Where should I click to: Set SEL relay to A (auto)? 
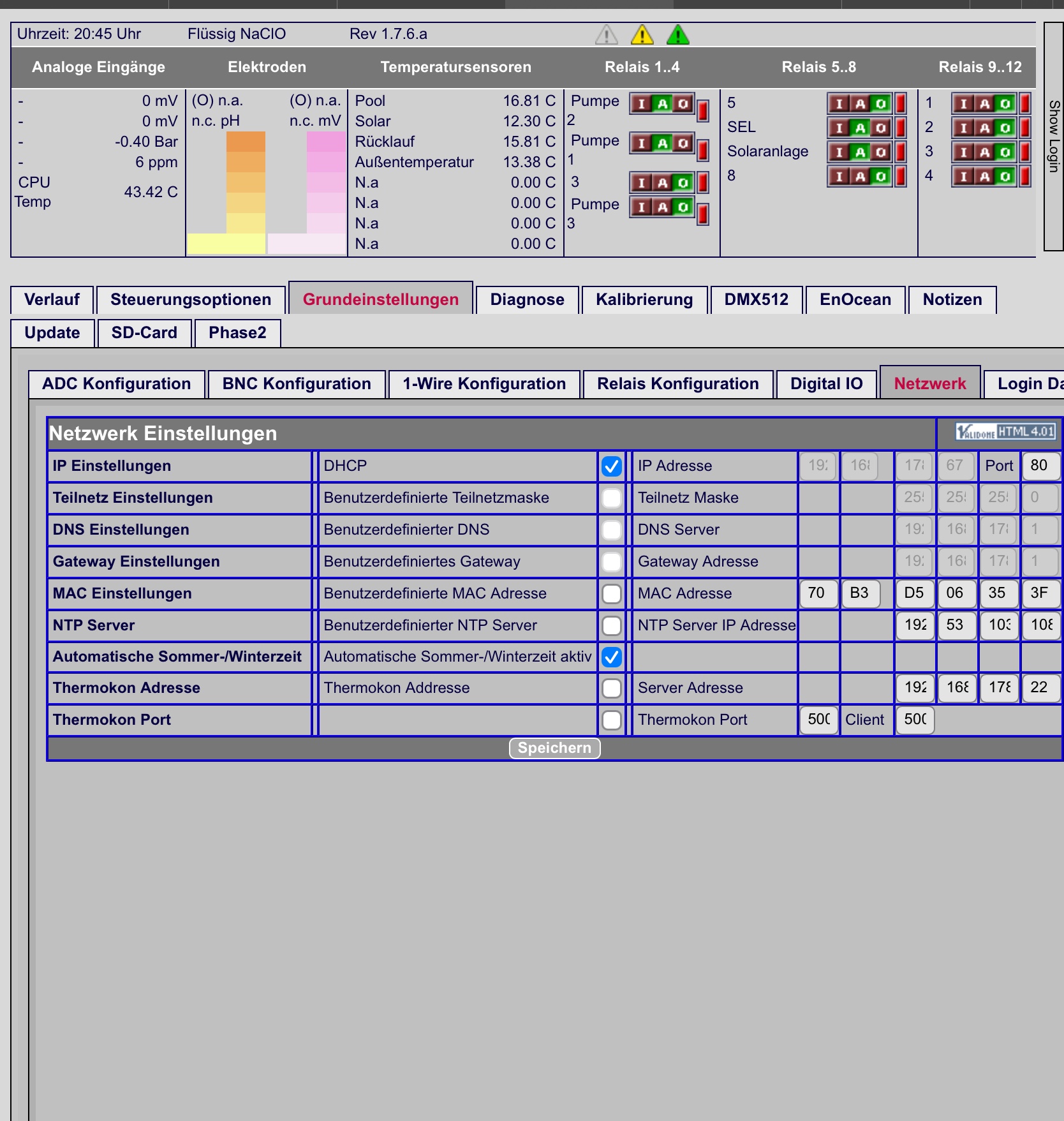[x=861, y=128]
